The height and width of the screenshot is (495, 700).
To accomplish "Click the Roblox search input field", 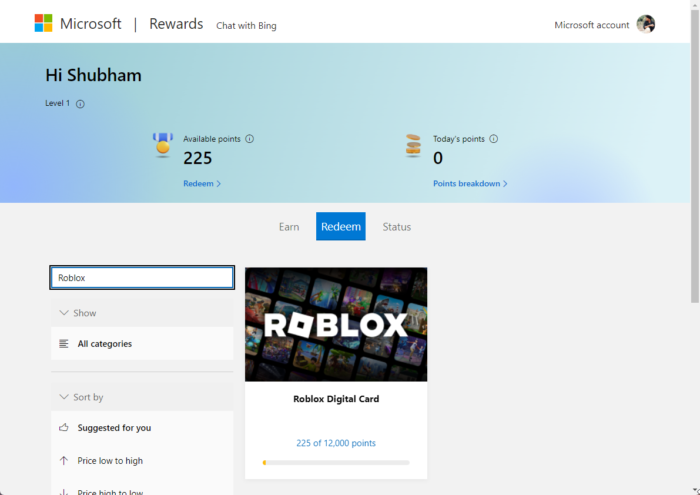I will point(142,278).
